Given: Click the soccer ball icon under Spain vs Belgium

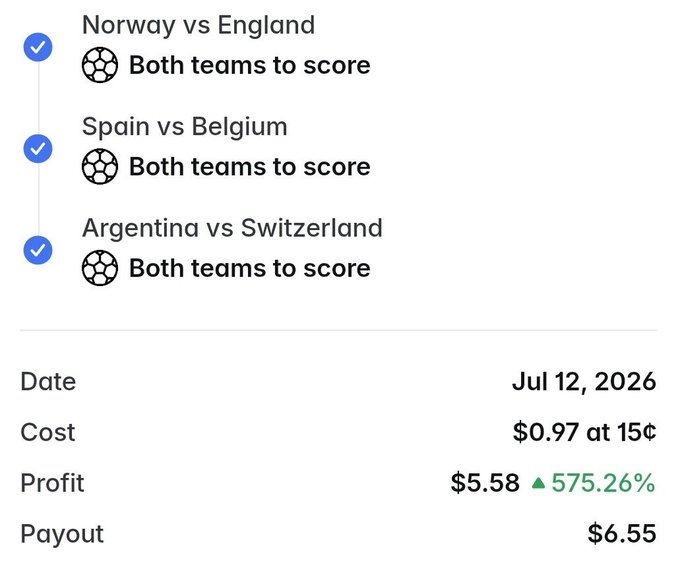Looking at the screenshot, I should [x=100, y=167].
